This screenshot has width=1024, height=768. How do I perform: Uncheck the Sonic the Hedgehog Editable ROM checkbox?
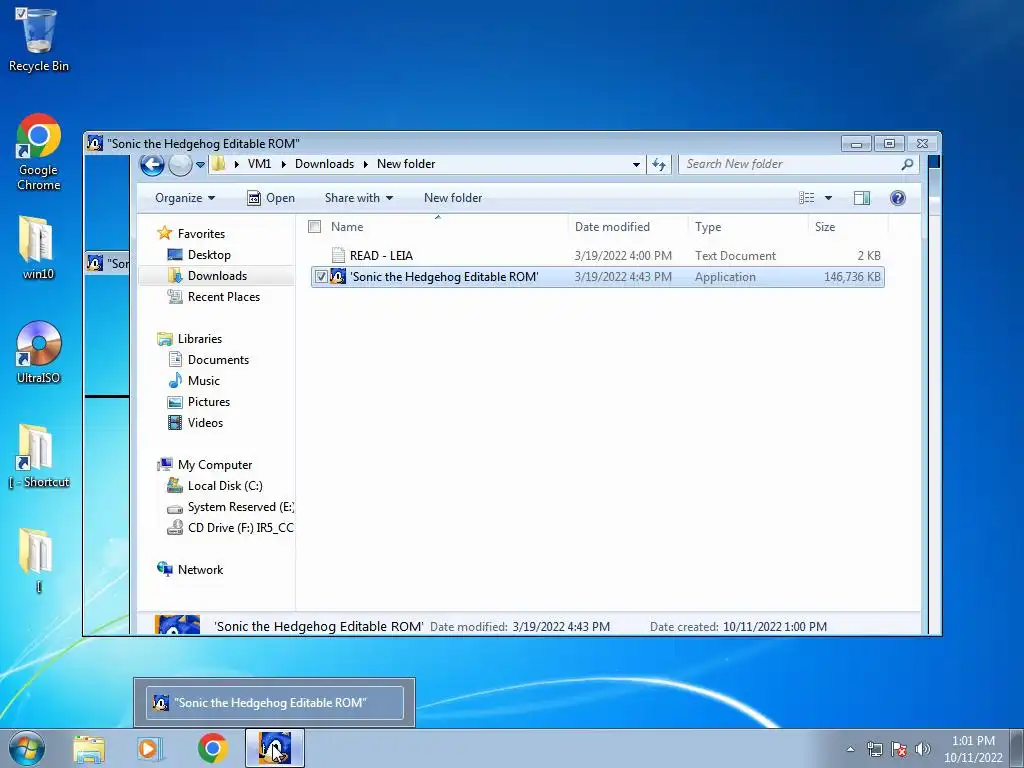321,276
